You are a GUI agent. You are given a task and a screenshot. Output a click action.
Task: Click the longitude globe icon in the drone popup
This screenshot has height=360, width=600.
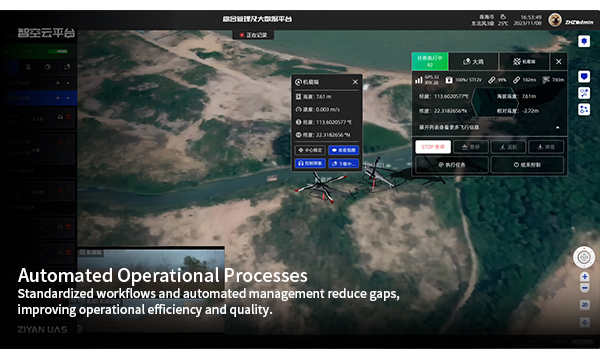[298, 122]
